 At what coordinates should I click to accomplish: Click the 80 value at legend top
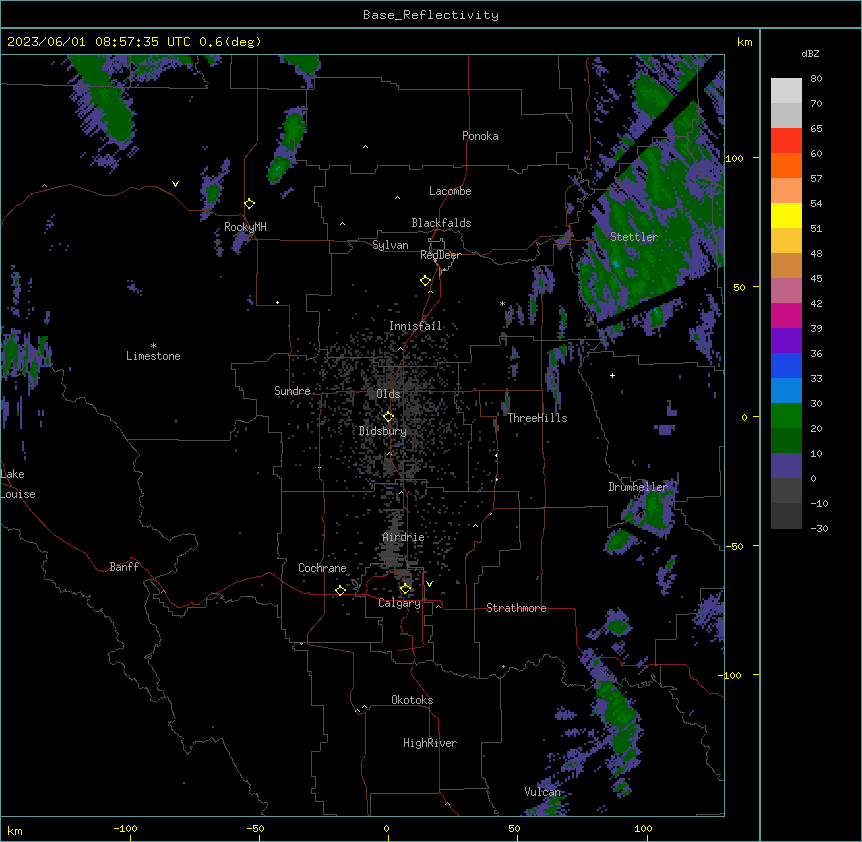(816, 79)
